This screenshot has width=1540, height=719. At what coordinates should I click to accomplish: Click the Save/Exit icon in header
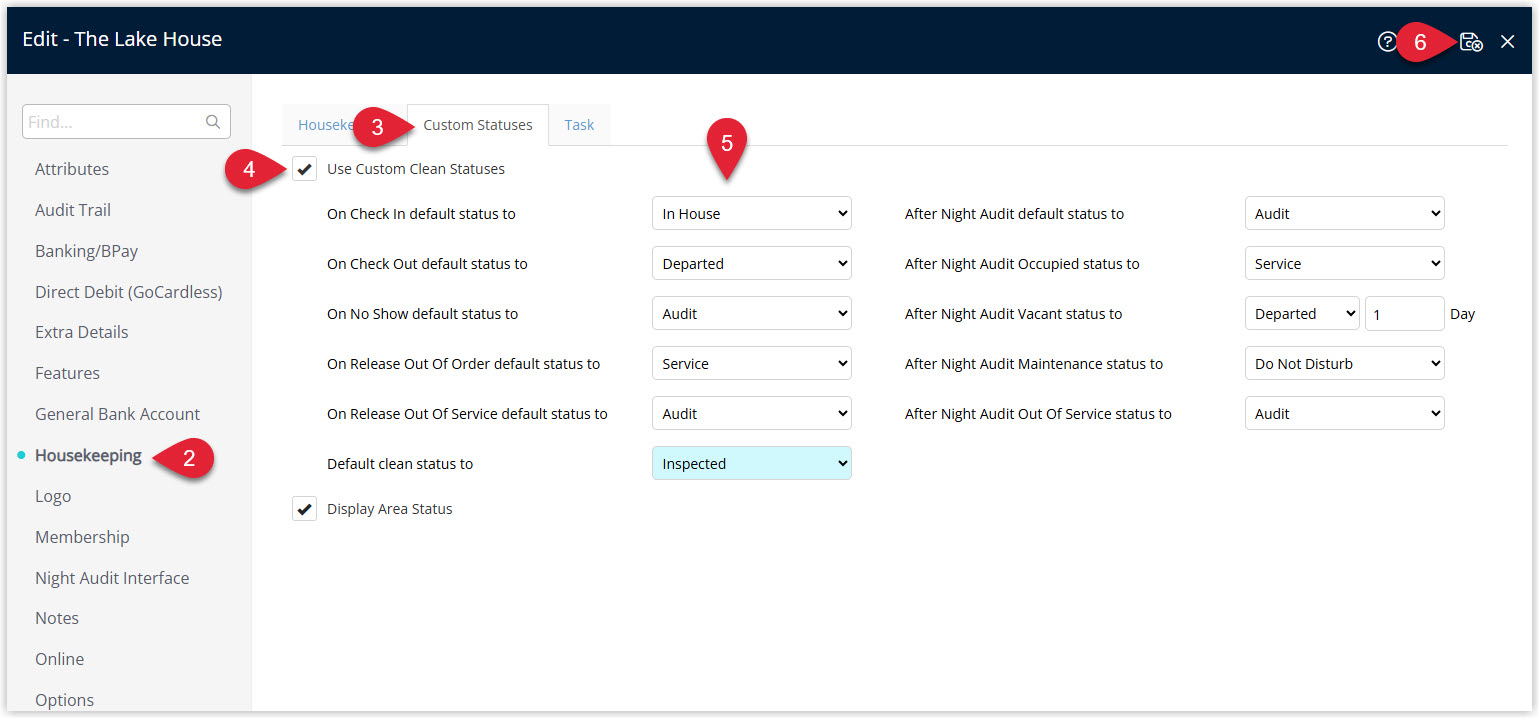tap(1471, 41)
